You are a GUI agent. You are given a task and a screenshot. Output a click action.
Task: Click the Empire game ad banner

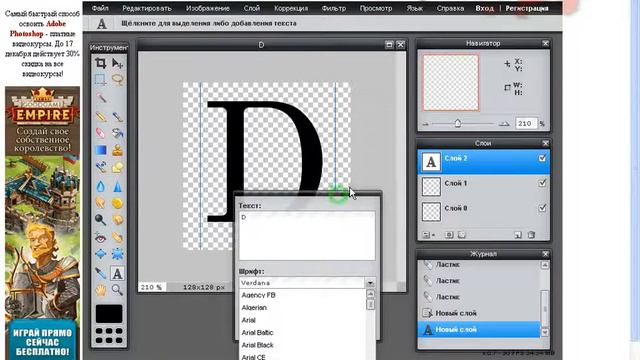[42, 223]
